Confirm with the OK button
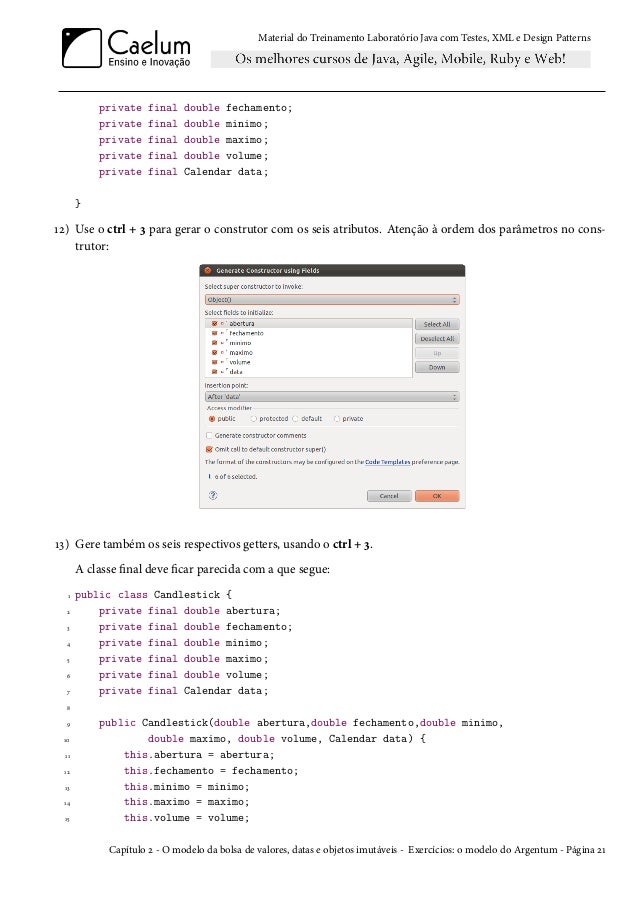This screenshot has height=903, width=638. (436, 496)
